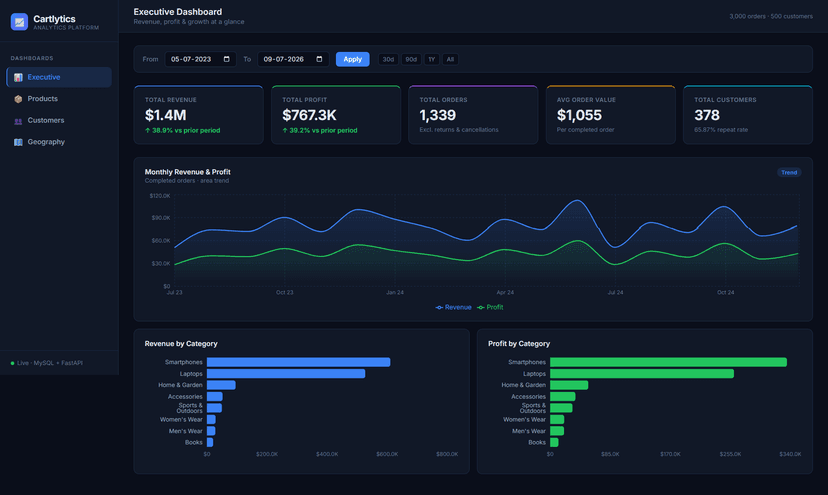Open calendar picker in To date field
828x495 pixels.
coord(319,59)
